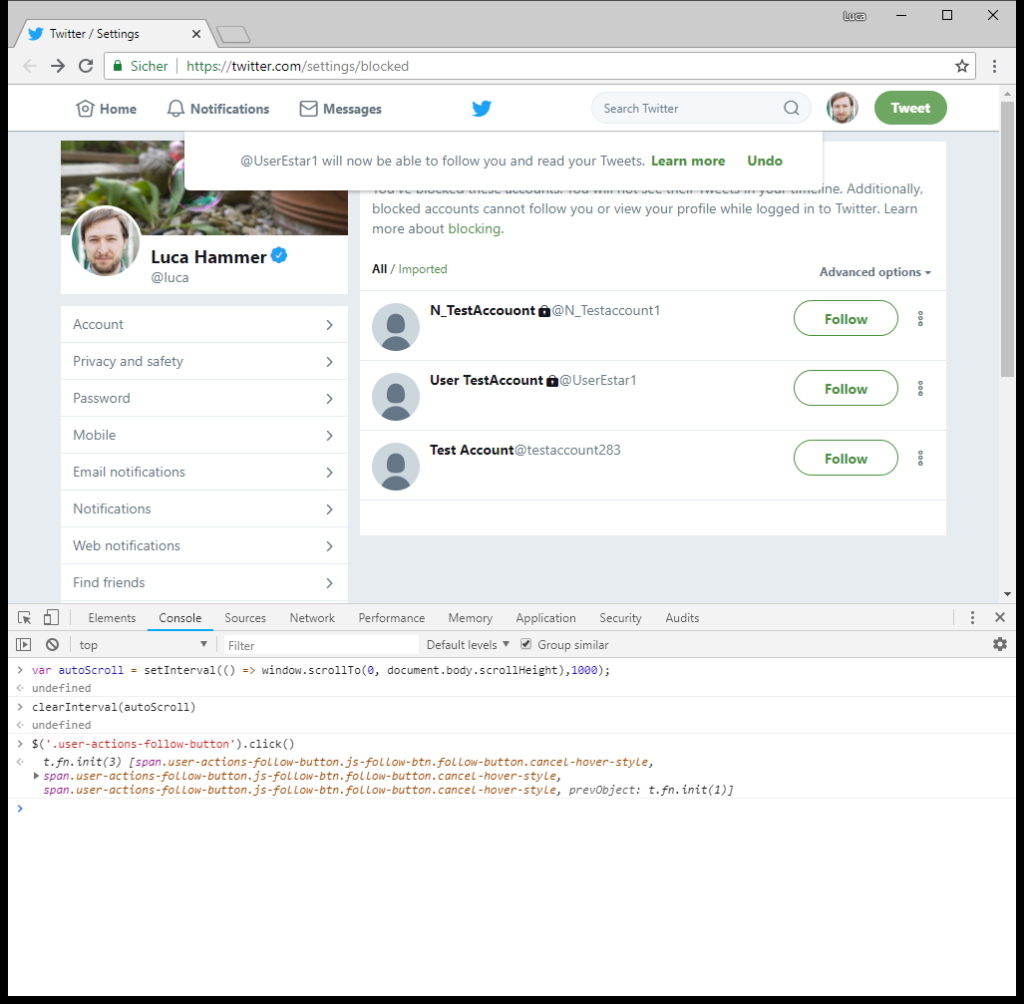The height and width of the screenshot is (1004, 1024).
Task: Open Notifications in top navbar
Action: [x=218, y=108]
